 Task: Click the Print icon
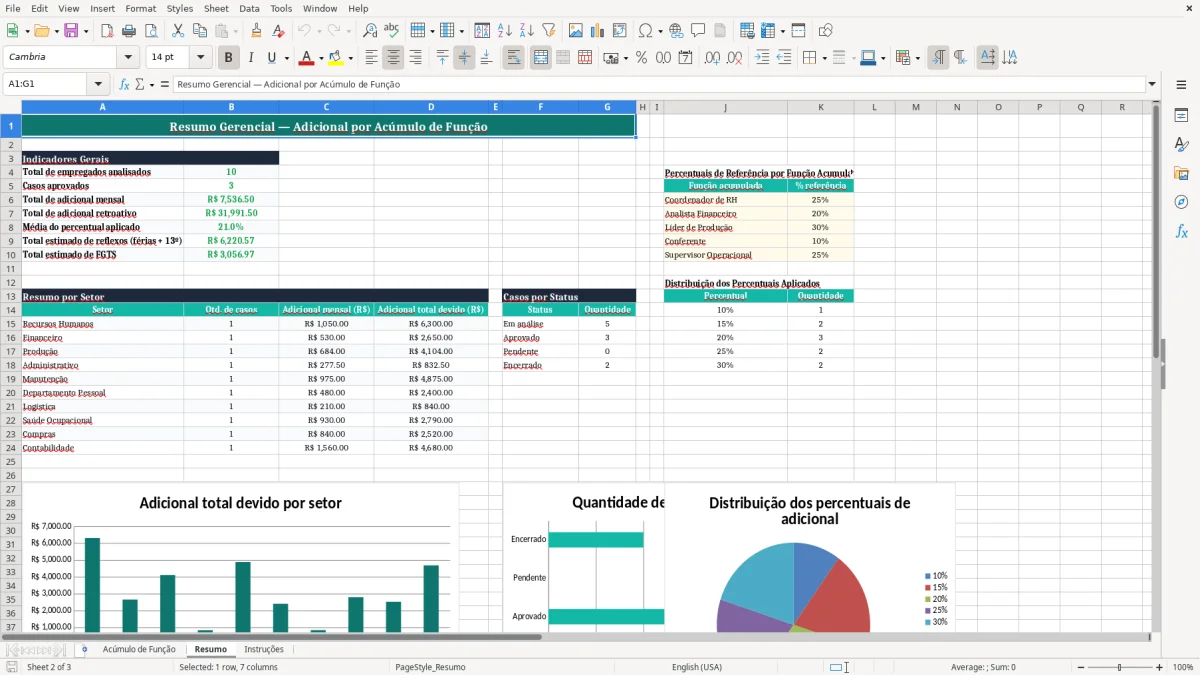[x=130, y=31]
